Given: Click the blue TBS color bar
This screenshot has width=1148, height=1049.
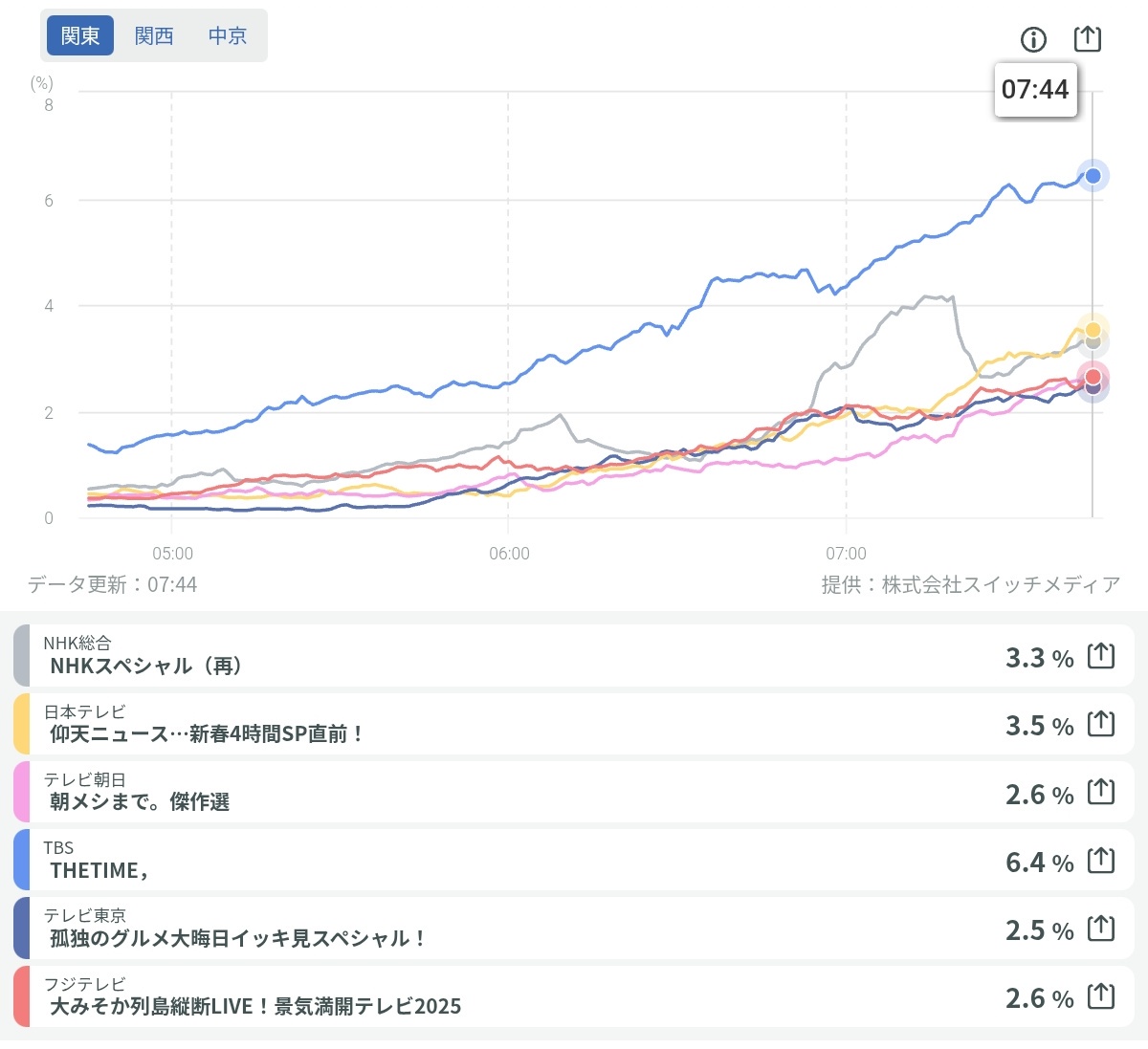Looking at the screenshot, I should pyautogui.click(x=21, y=861).
